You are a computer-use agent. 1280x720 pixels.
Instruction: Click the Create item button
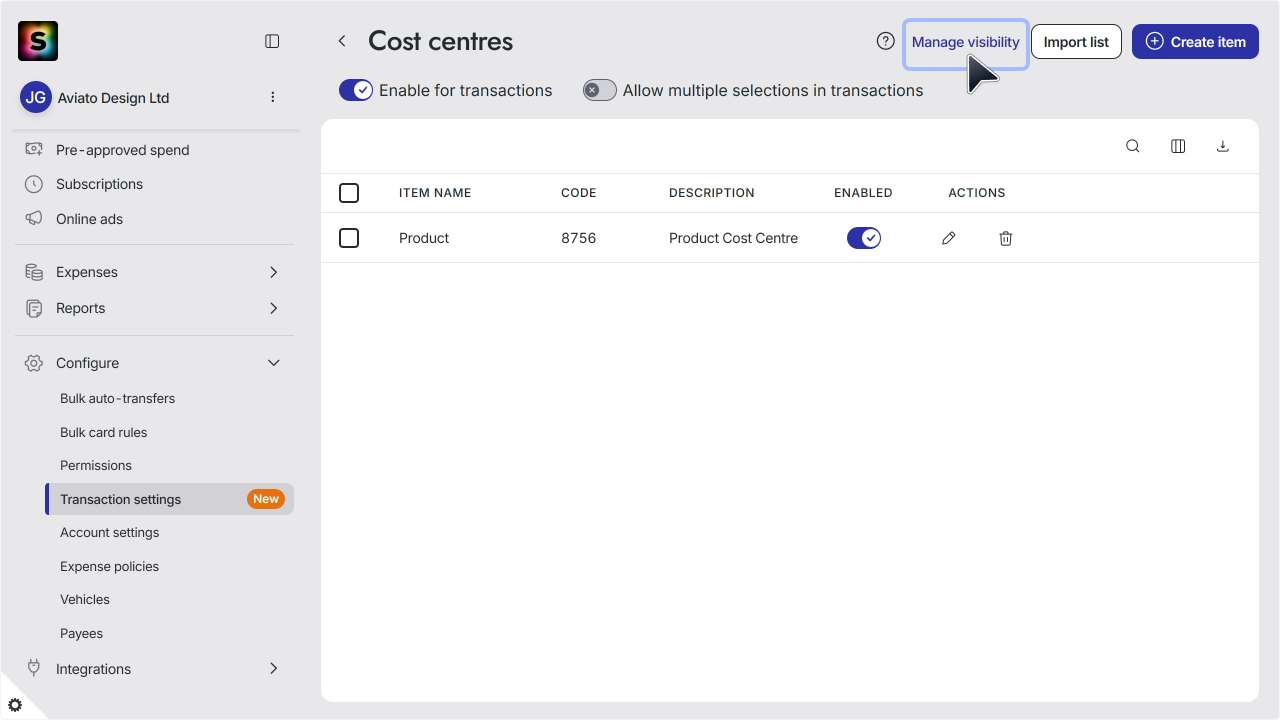pos(1195,42)
